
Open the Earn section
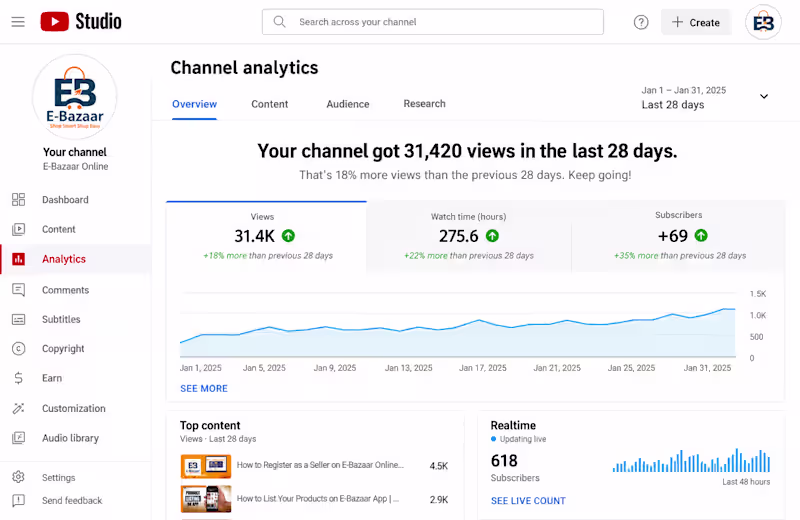(x=52, y=378)
